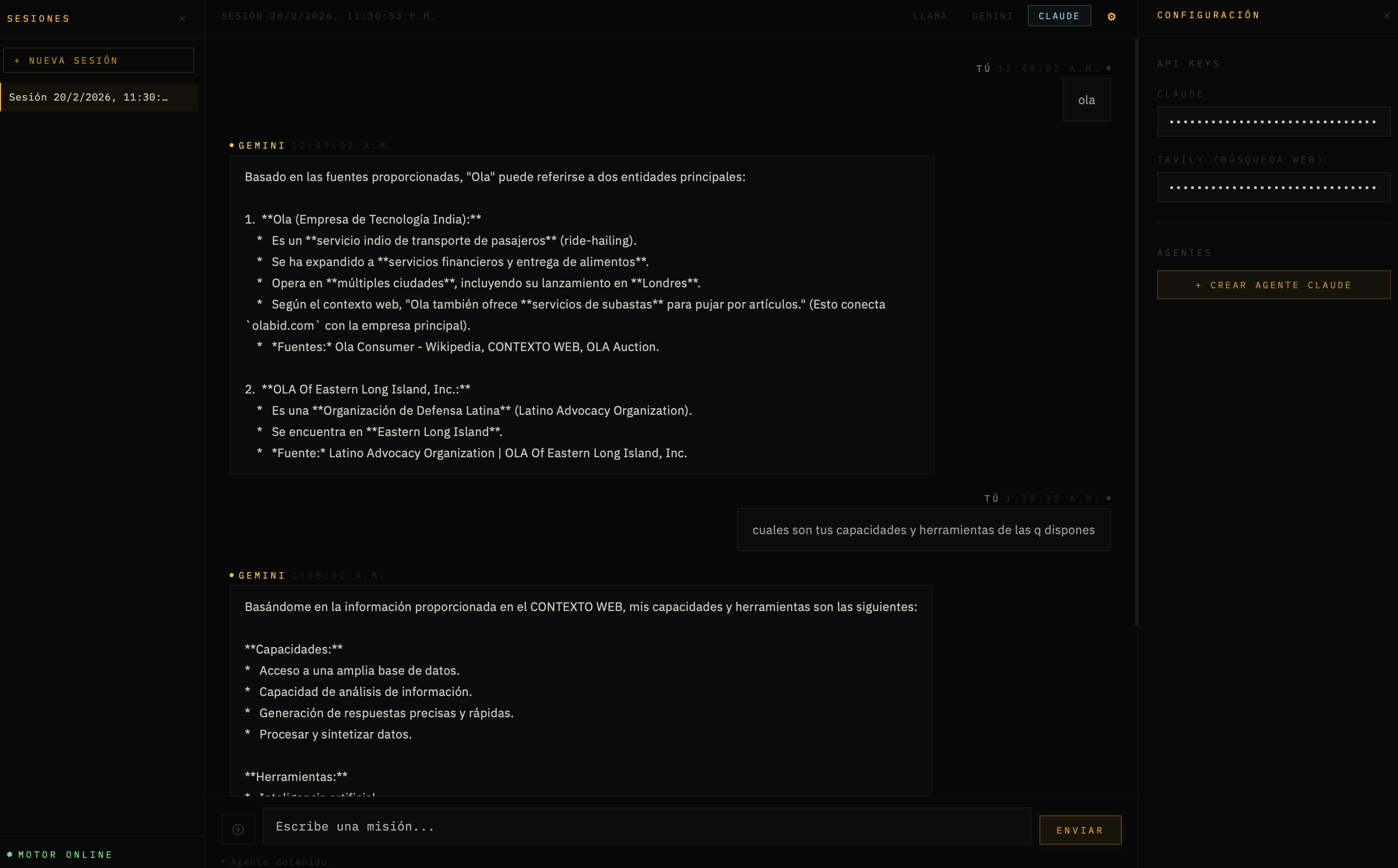The height and width of the screenshot is (868, 1398).
Task: Open the Sesión 20/2/2026 session entry
Action: [99, 97]
